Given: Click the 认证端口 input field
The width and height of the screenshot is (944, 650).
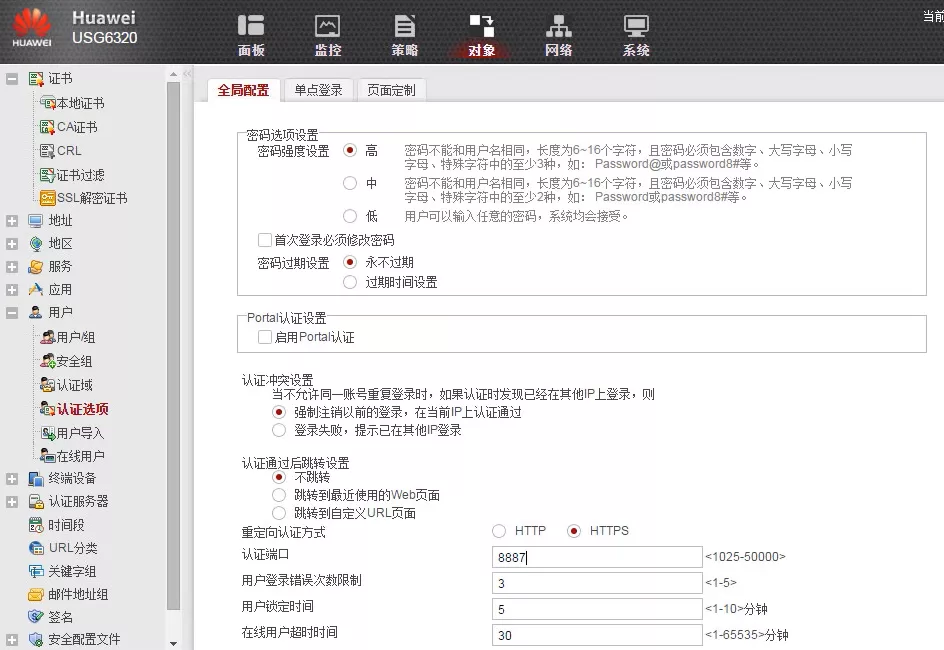Looking at the screenshot, I should pos(596,557).
